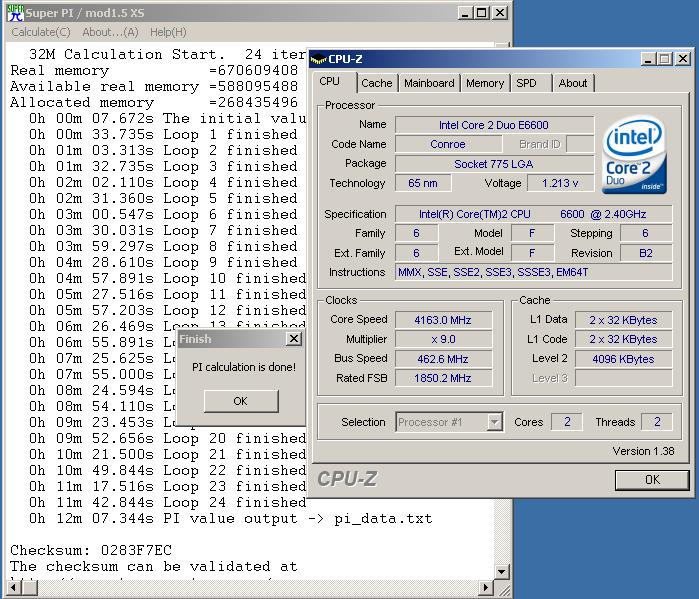The image size is (699, 599).
Task: Click the horizontal scrollbar right arrow in Super PI
Action: 485,588
